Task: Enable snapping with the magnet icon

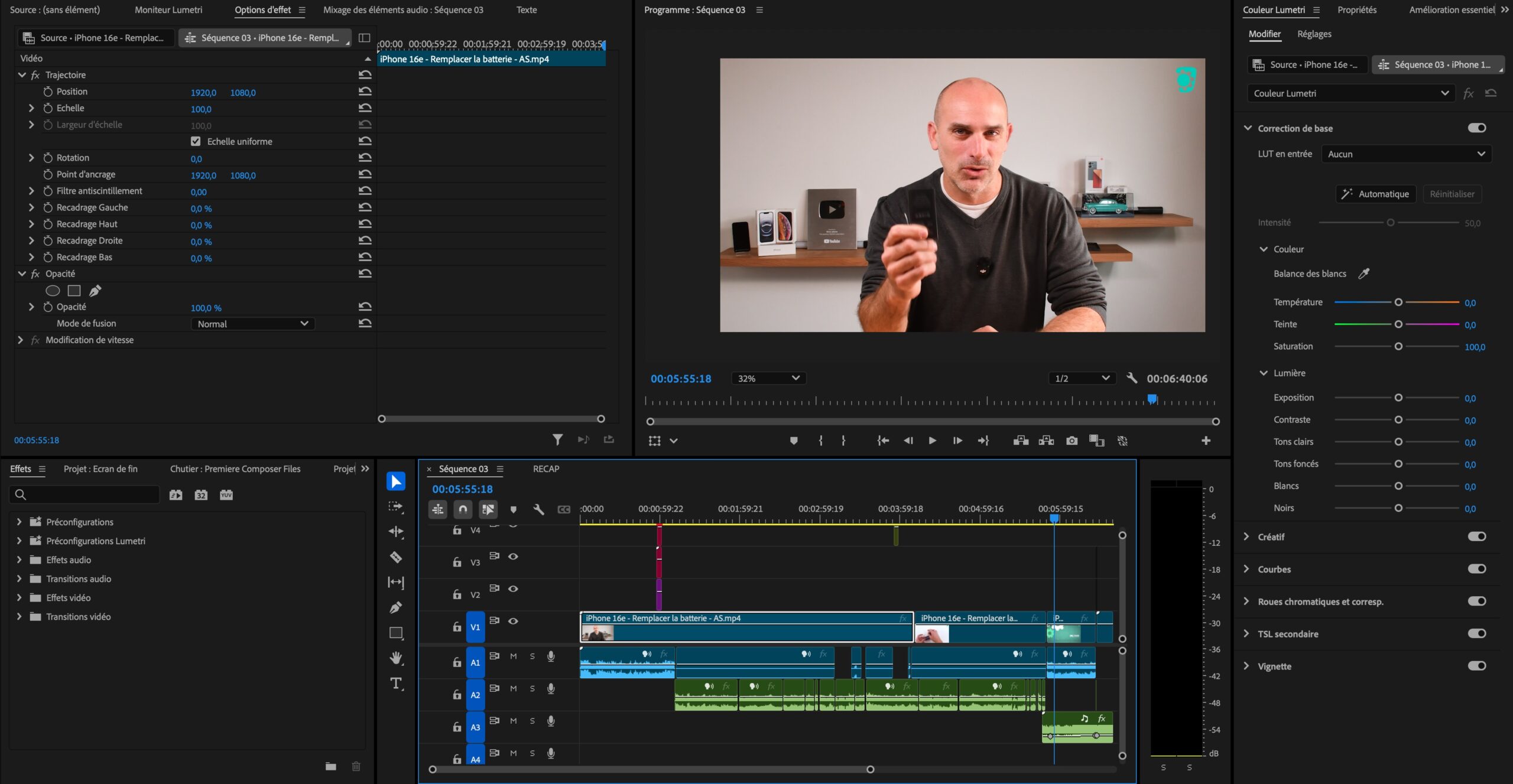Action: coord(463,509)
